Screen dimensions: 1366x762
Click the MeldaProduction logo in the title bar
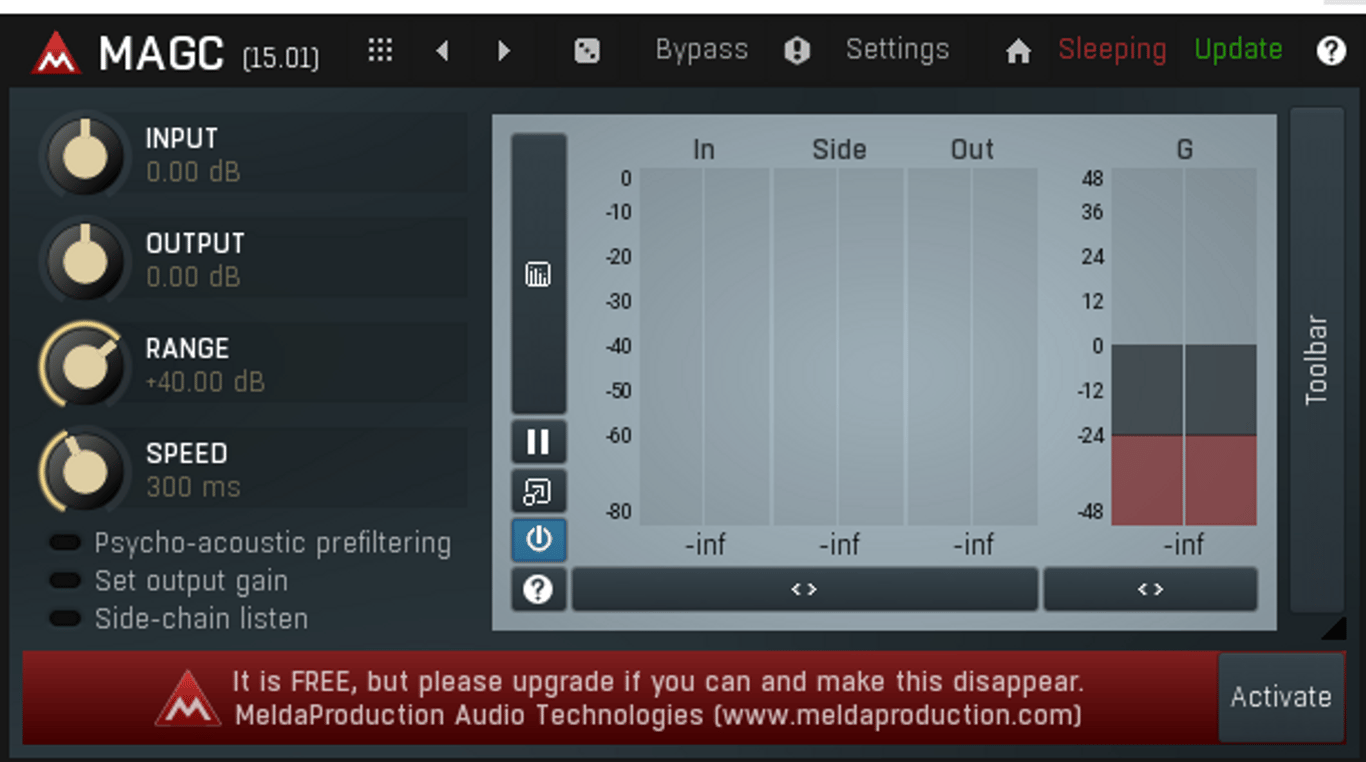click(56, 53)
